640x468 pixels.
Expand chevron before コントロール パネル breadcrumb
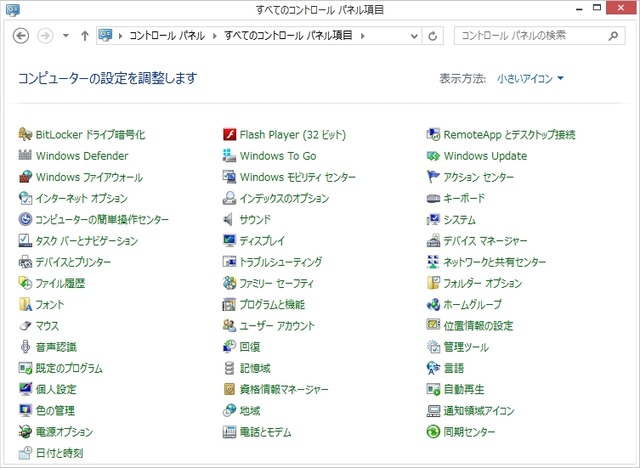(120, 36)
